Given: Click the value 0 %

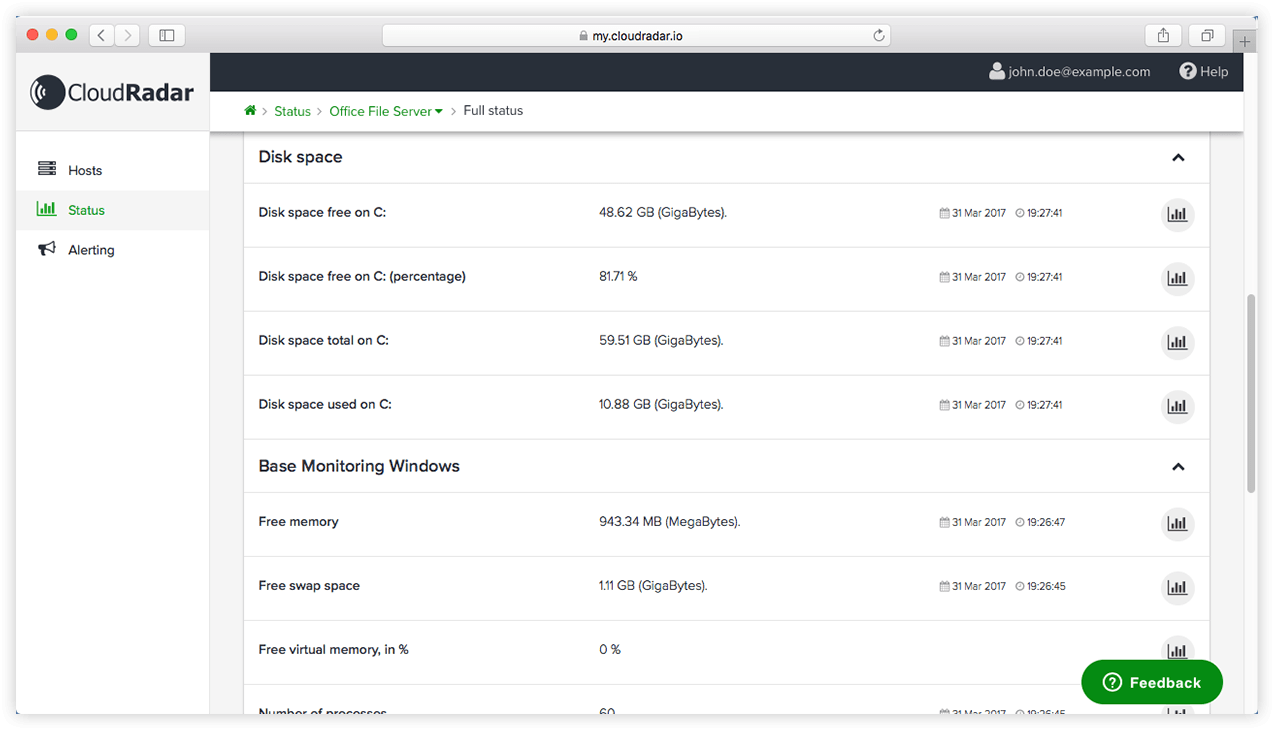Looking at the screenshot, I should pyautogui.click(x=610, y=649).
